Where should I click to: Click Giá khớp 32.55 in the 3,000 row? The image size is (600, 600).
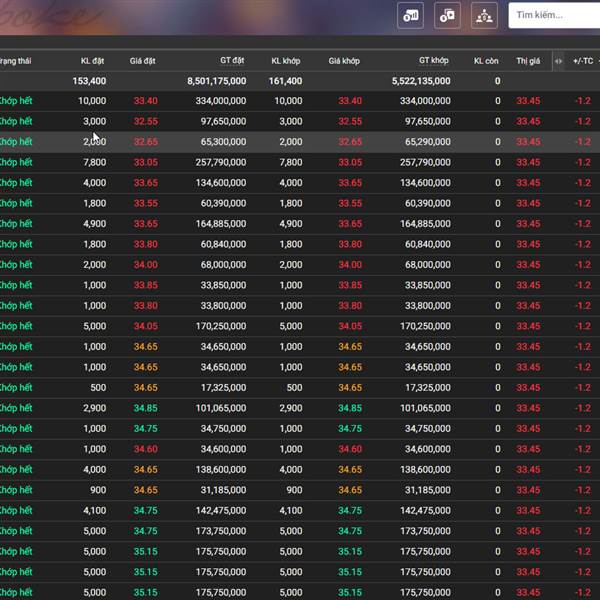pos(350,121)
